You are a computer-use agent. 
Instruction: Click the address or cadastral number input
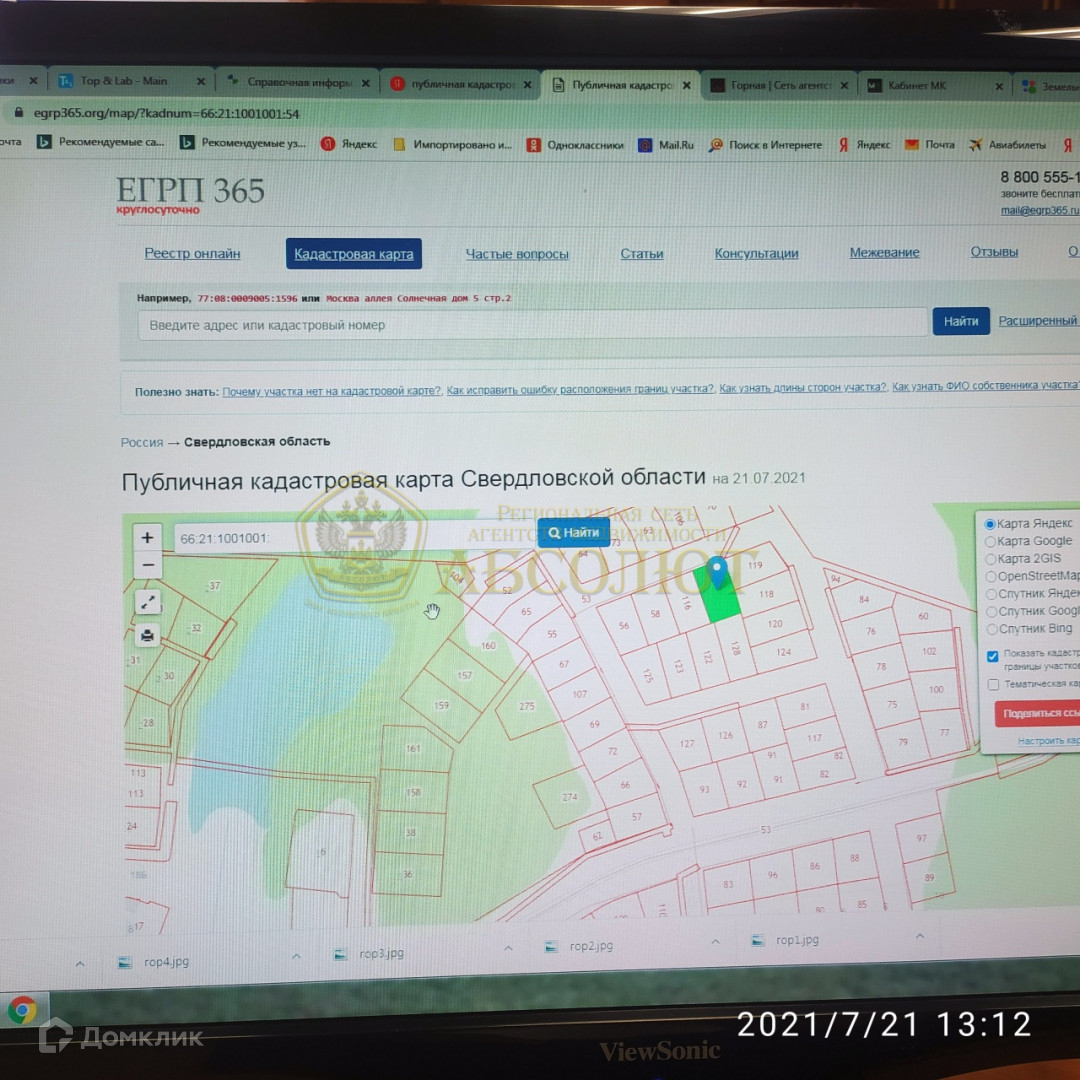coord(532,324)
